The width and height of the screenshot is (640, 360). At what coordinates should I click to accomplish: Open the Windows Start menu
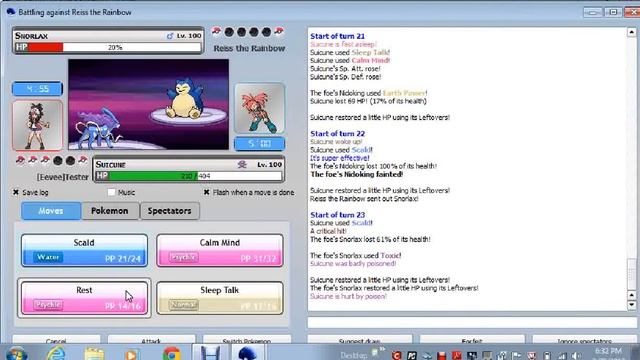16,353
